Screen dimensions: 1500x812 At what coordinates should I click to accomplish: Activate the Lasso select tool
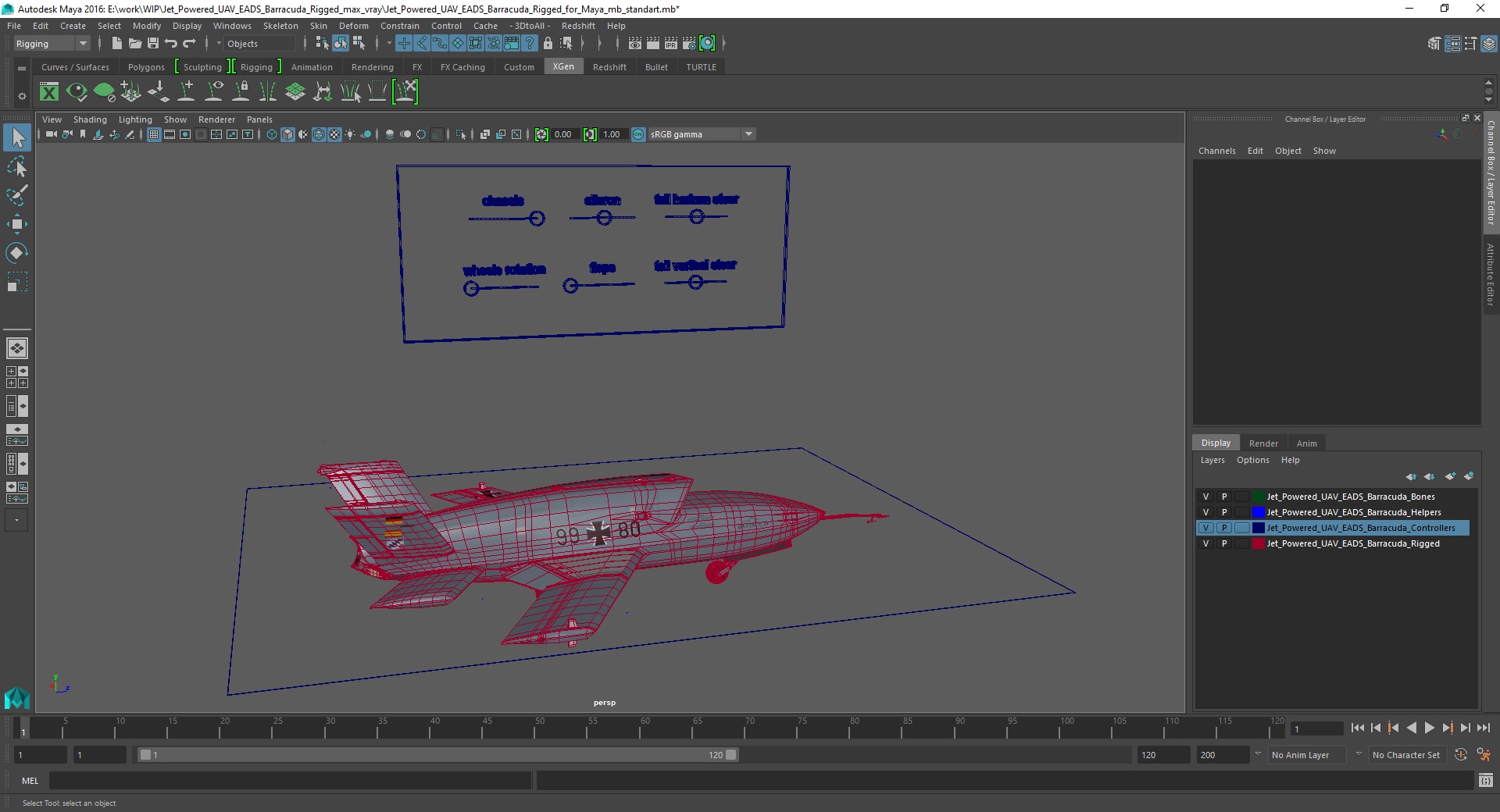17,167
